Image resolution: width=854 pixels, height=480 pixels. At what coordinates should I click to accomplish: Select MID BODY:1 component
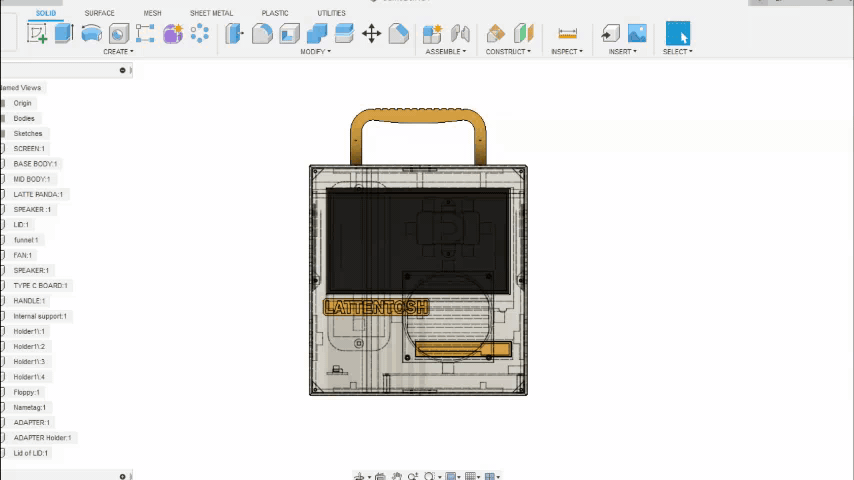point(32,179)
